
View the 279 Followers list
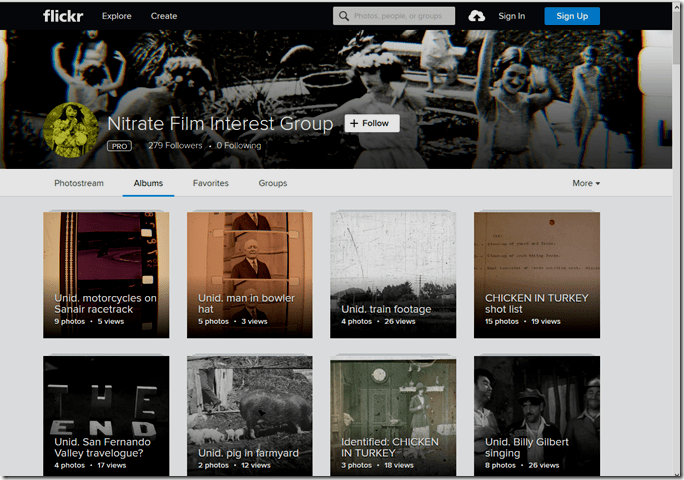coord(175,145)
